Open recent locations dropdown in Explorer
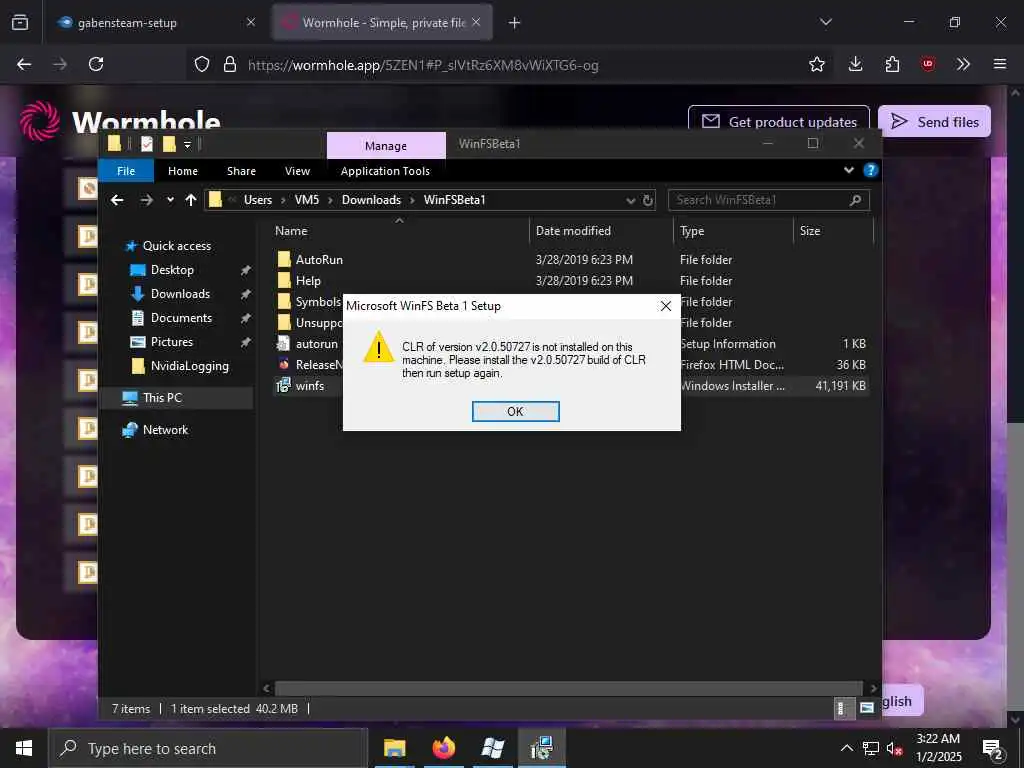The image size is (1024, 768). pyautogui.click(x=170, y=200)
